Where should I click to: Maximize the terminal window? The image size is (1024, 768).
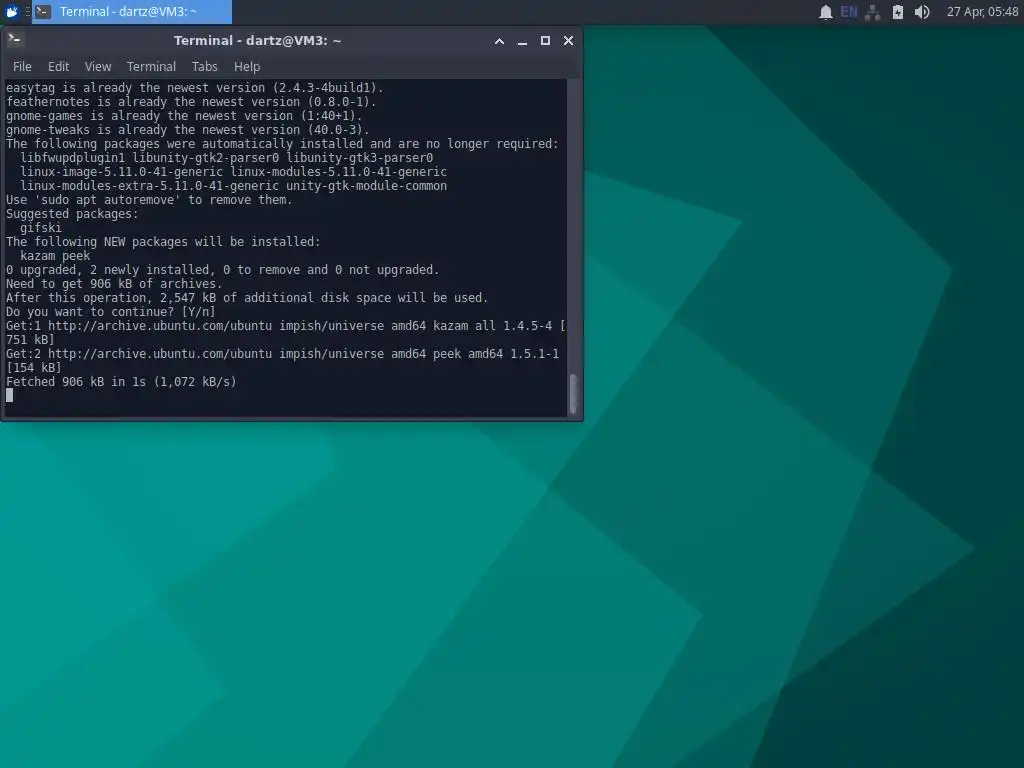[545, 40]
